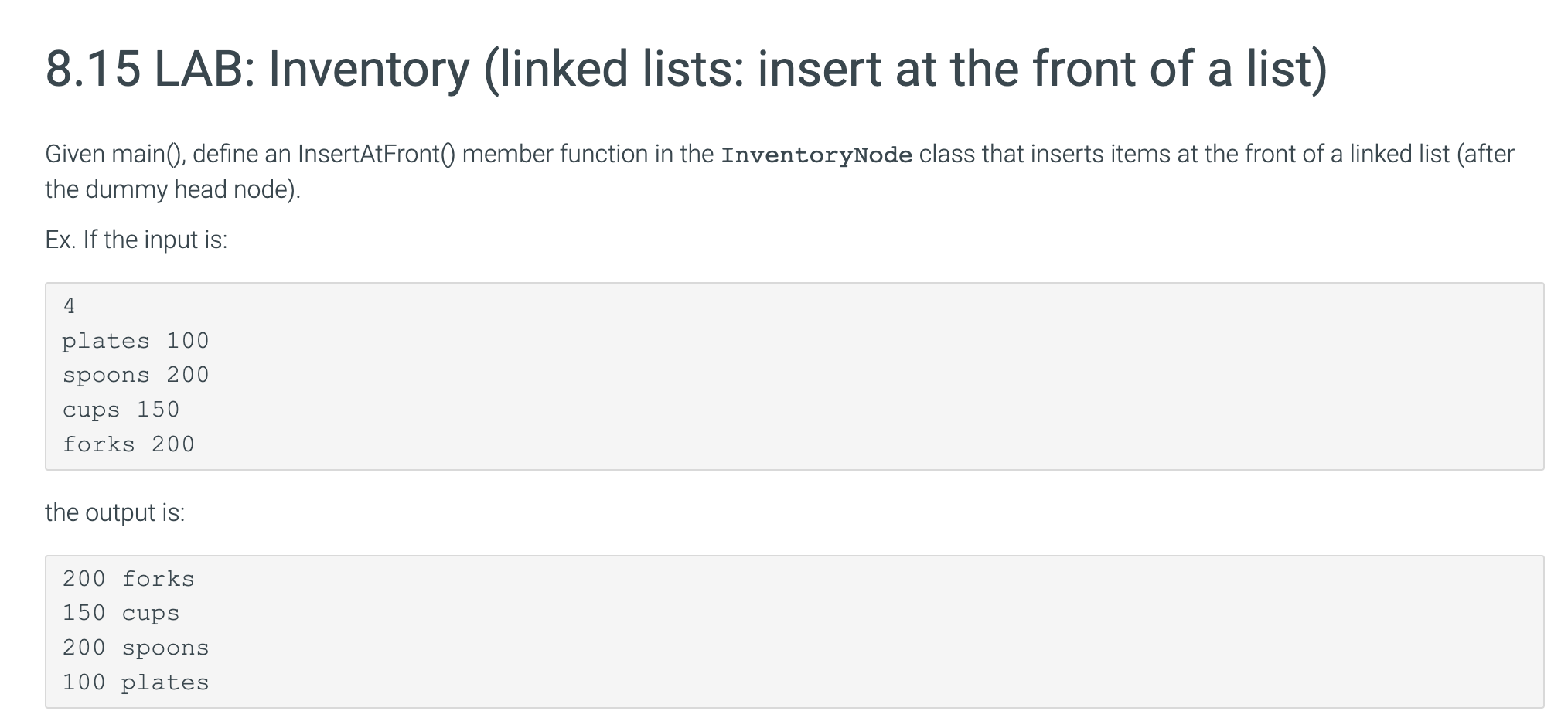Click 'the output is:' label
Screen dimensions: 1568x718
[x=114, y=512]
